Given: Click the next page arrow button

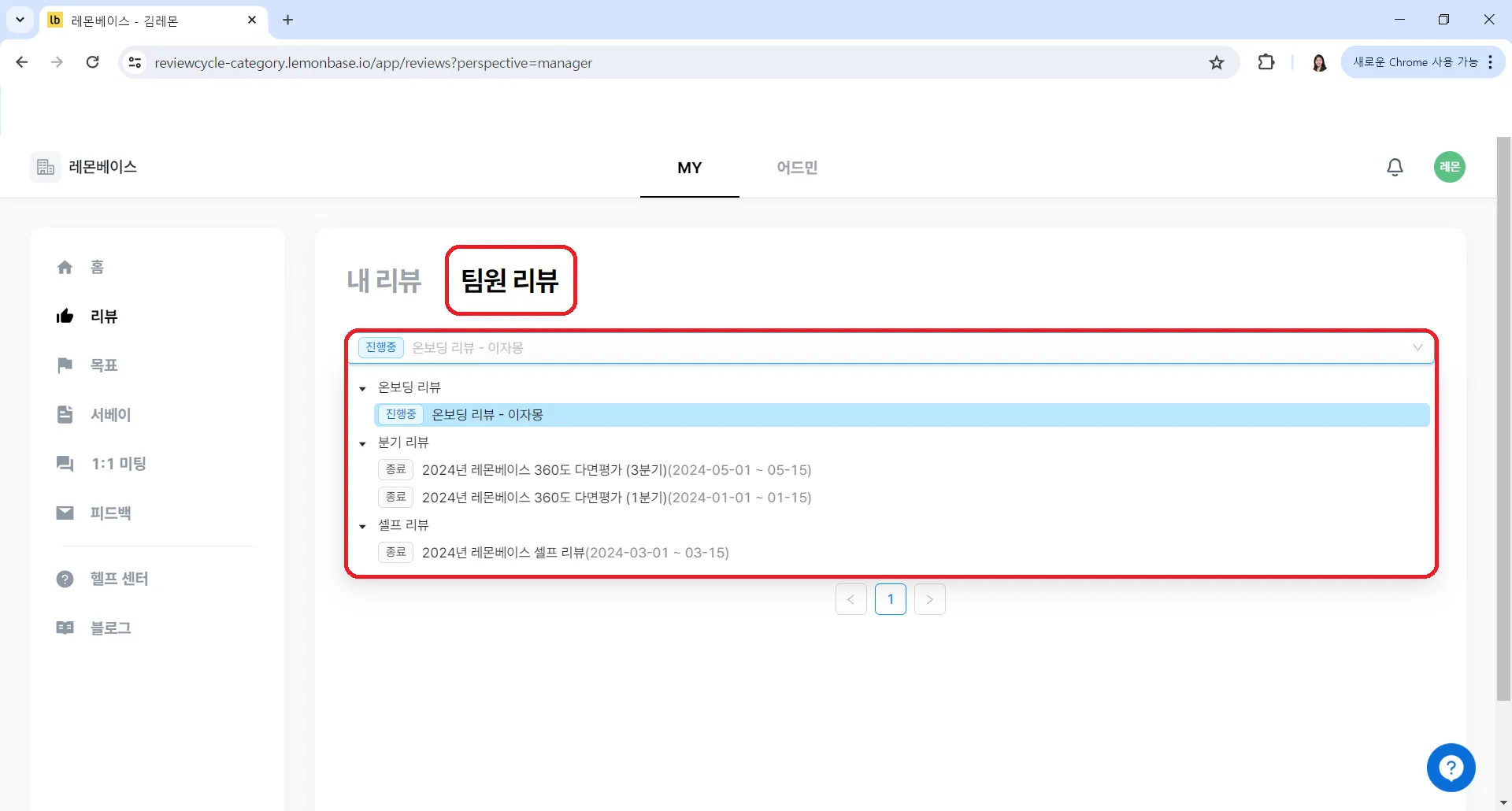Looking at the screenshot, I should [929, 599].
